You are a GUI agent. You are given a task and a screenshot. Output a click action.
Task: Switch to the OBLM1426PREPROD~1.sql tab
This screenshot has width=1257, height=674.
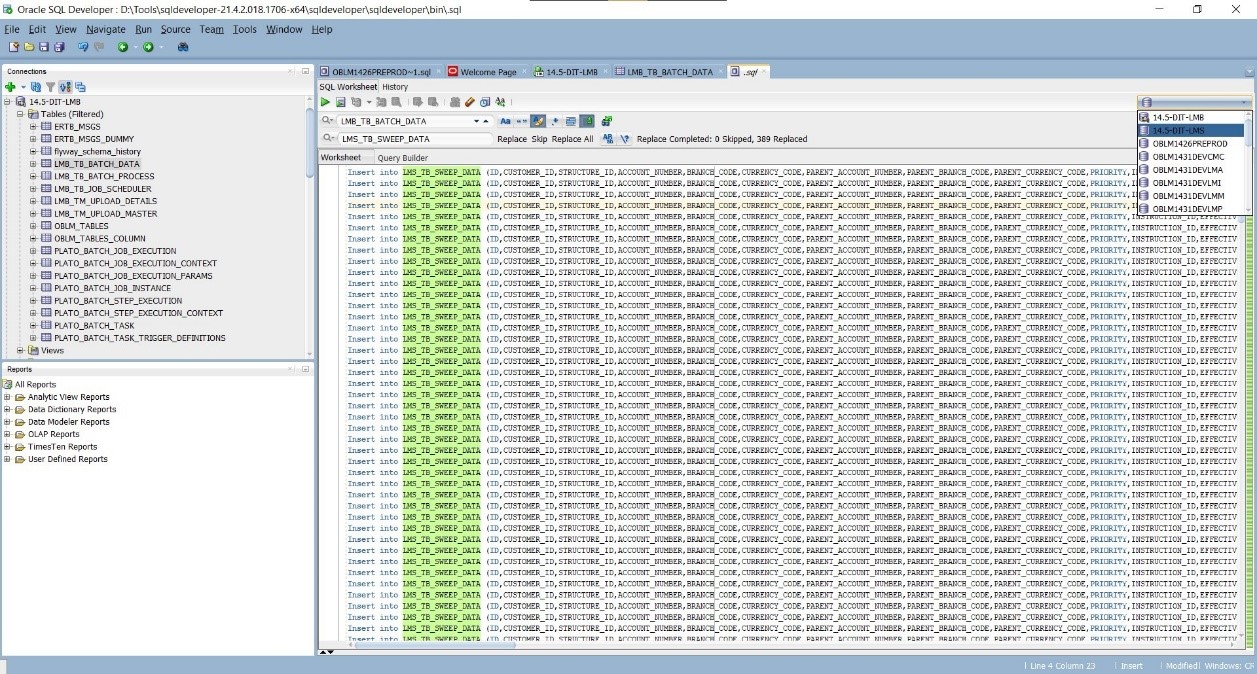(x=381, y=72)
